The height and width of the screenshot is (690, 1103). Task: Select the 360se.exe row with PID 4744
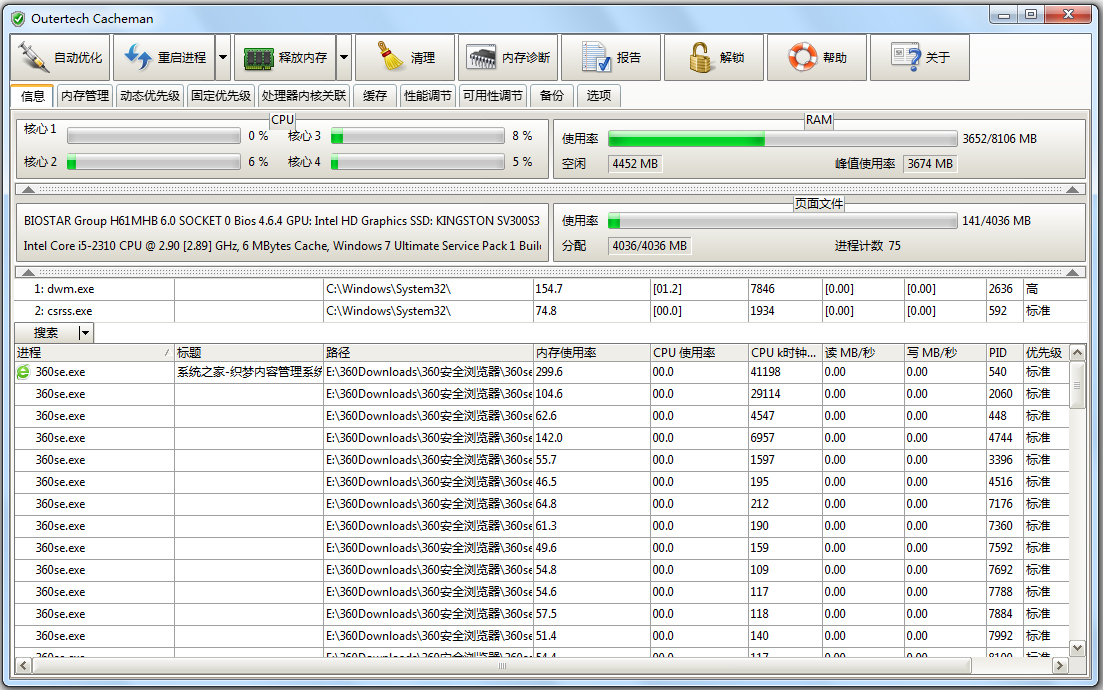(x=542, y=437)
